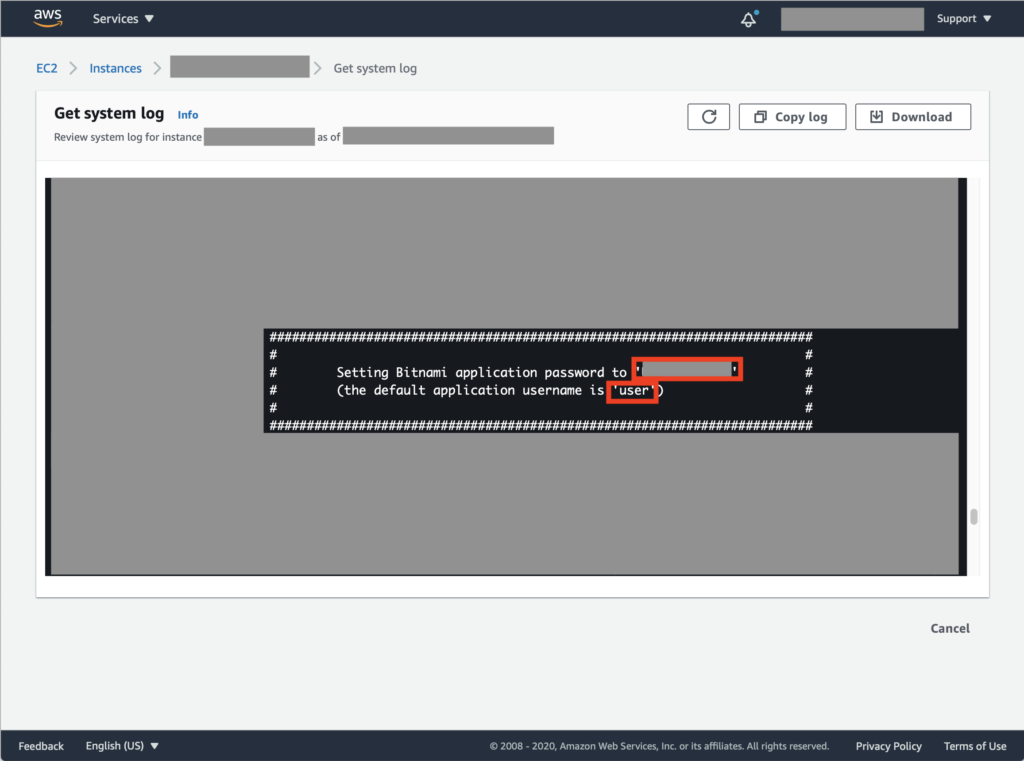This screenshot has height=761, width=1024.
Task: Click the Download button
Action: click(x=912, y=117)
